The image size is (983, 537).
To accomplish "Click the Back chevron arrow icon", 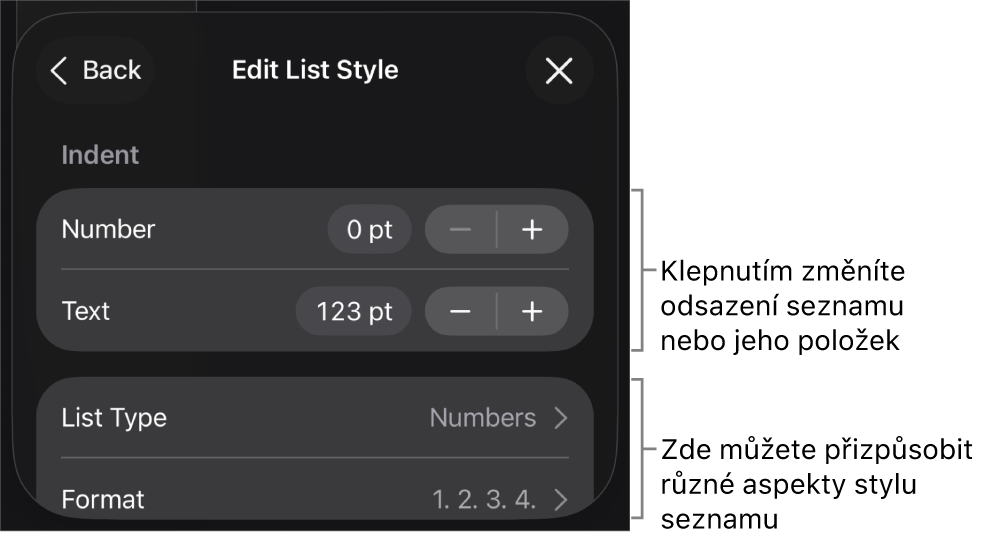I will point(59,70).
